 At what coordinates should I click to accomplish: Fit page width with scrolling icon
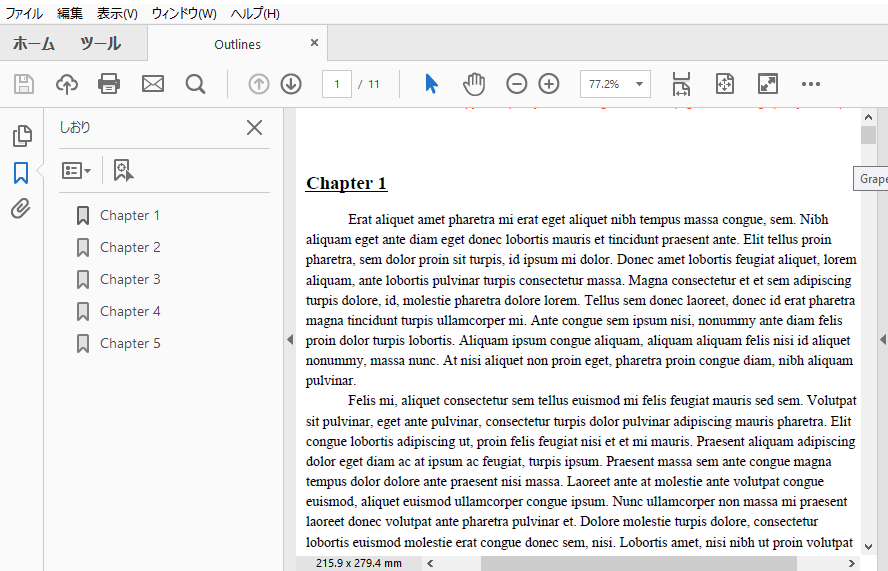[x=681, y=84]
